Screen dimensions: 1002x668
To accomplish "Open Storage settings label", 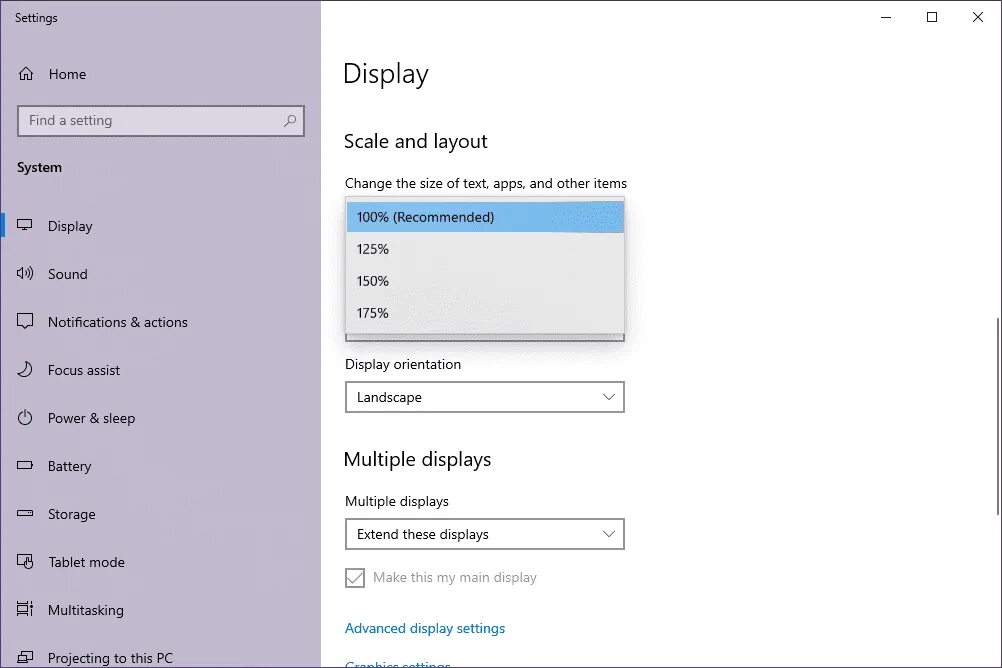I will coord(72,514).
